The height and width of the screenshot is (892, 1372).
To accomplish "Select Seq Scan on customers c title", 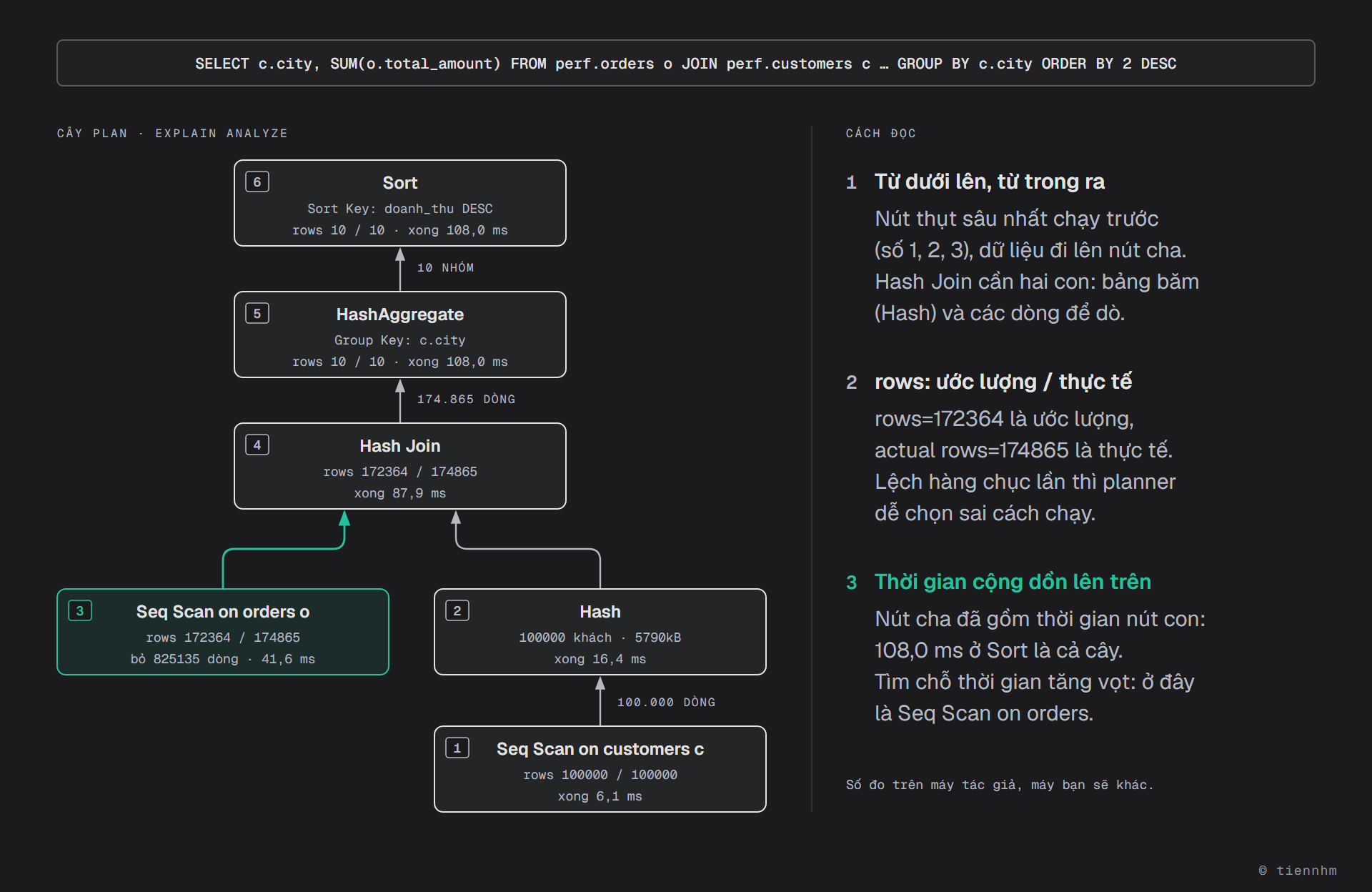I will tap(600, 749).
